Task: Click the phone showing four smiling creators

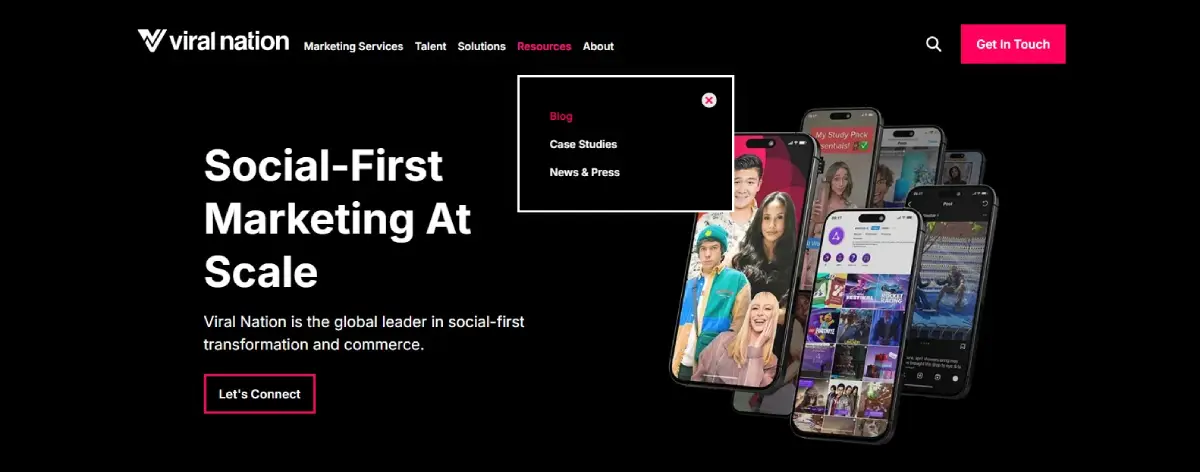Action: click(740, 260)
